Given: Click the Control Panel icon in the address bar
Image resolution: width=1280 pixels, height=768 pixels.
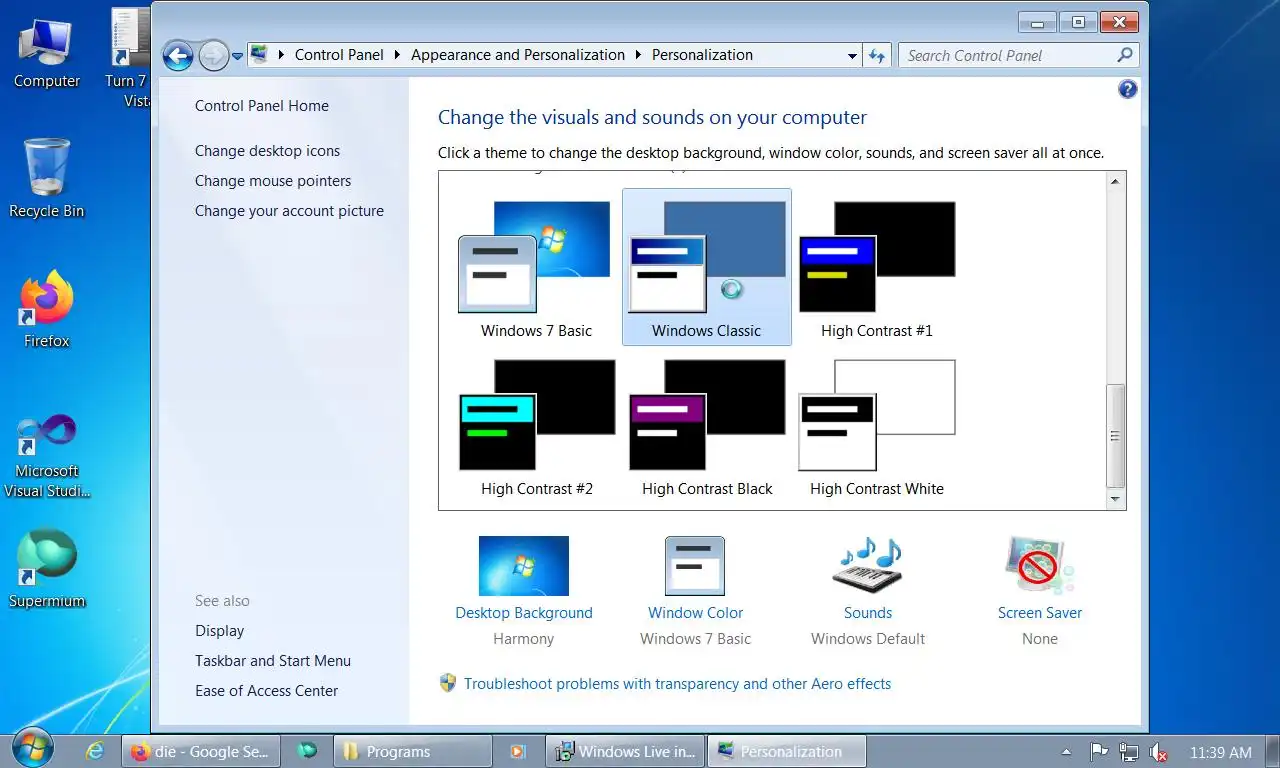Looking at the screenshot, I should click(x=259, y=55).
